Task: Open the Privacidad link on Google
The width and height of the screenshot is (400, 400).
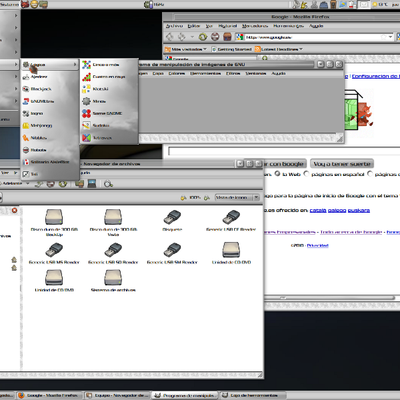Action: 318,246
